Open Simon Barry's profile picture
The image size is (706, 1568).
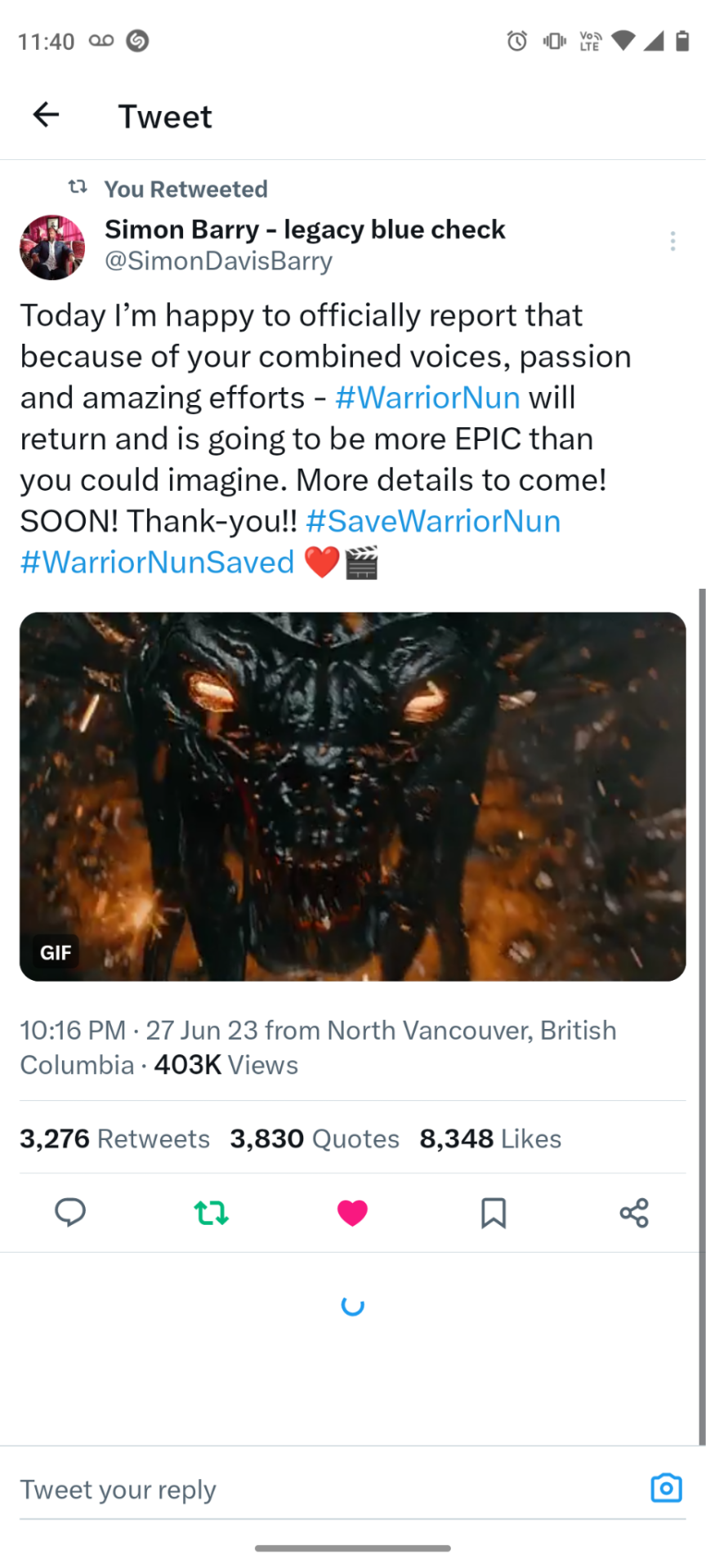(x=52, y=247)
